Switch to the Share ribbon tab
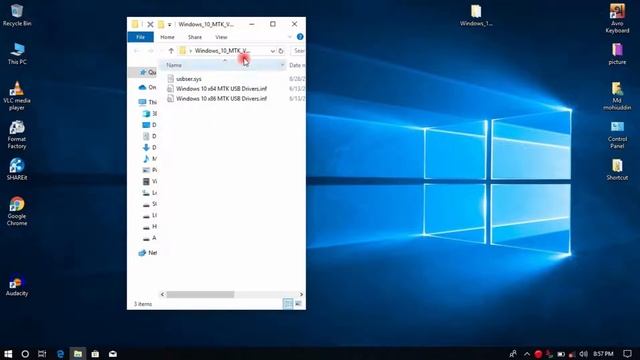The height and width of the screenshot is (360, 640). click(x=195, y=37)
